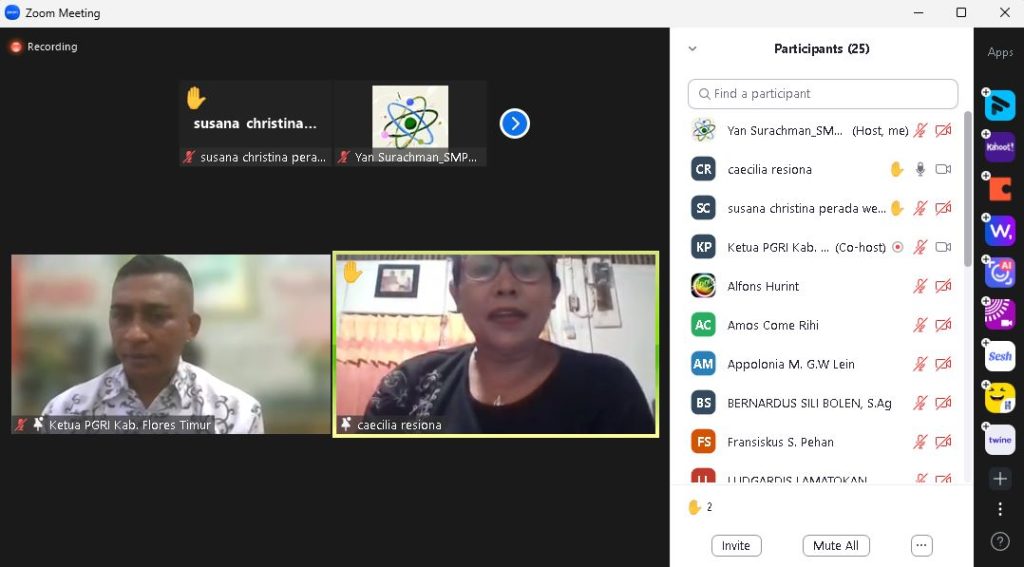Click the Invite button
This screenshot has height=567, width=1024.
[736, 546]
